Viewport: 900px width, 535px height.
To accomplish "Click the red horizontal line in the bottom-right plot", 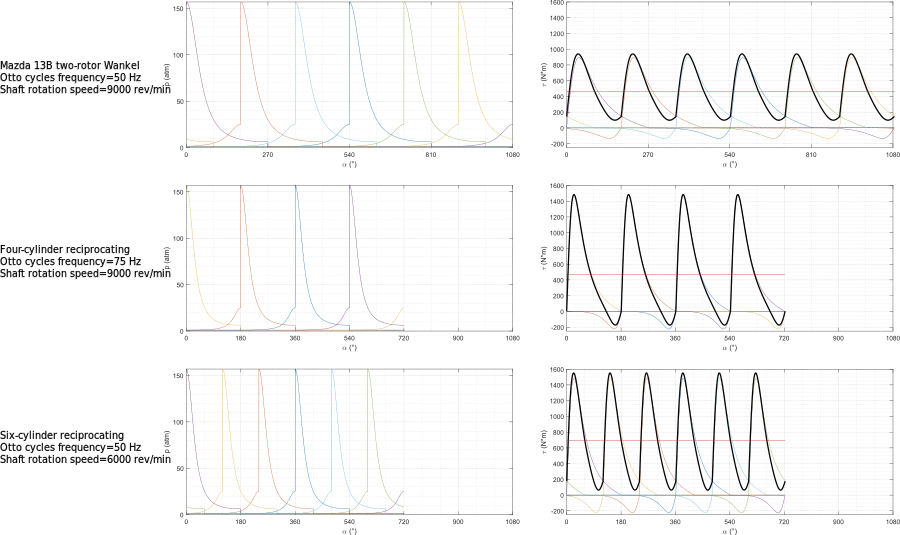I will tap(680, 441).
